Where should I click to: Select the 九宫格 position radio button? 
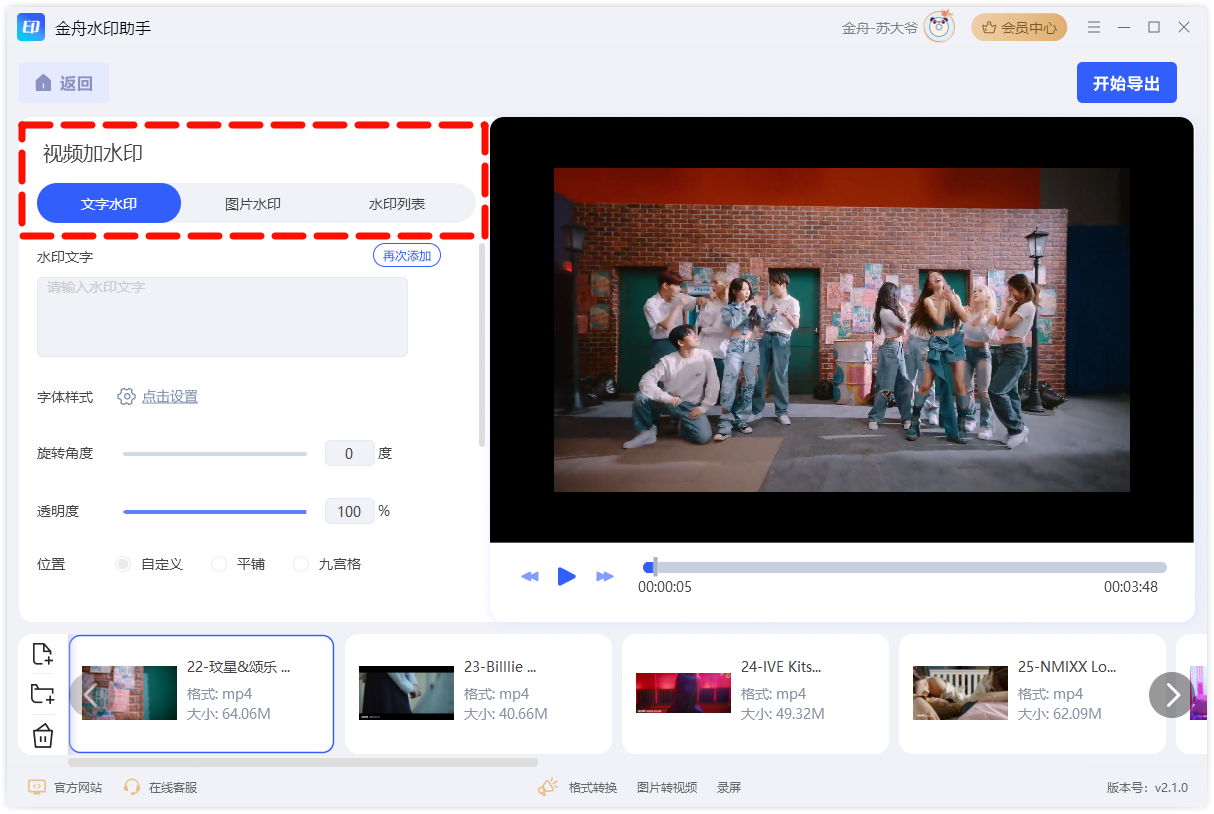(x=301, y=564)
